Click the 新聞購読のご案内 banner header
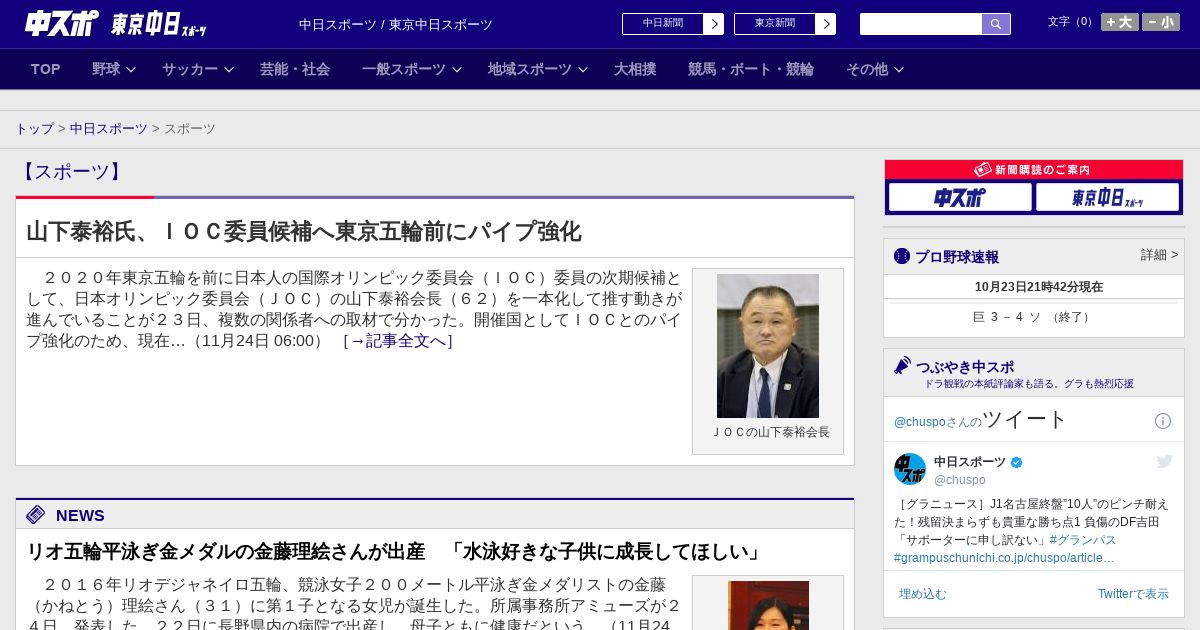This screenshot has height=630, width=1200. (1034, 170)
